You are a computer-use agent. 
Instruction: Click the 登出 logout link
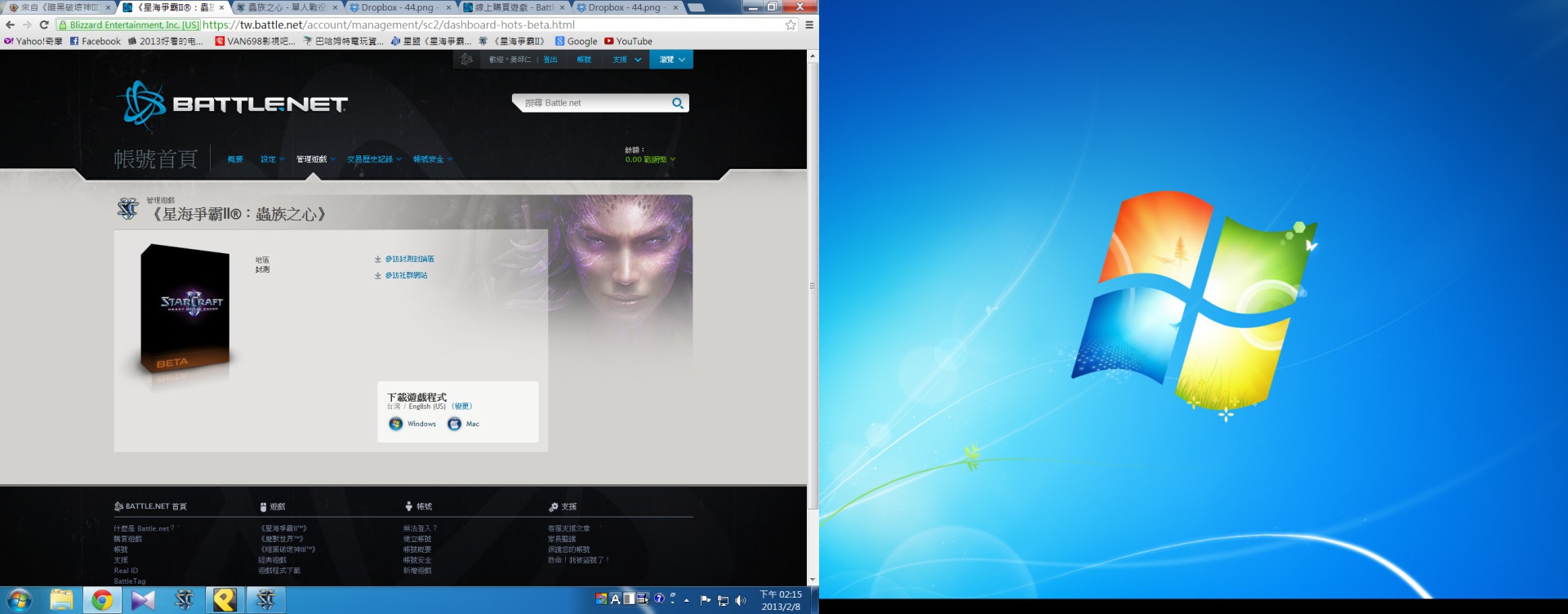point(550,60)
